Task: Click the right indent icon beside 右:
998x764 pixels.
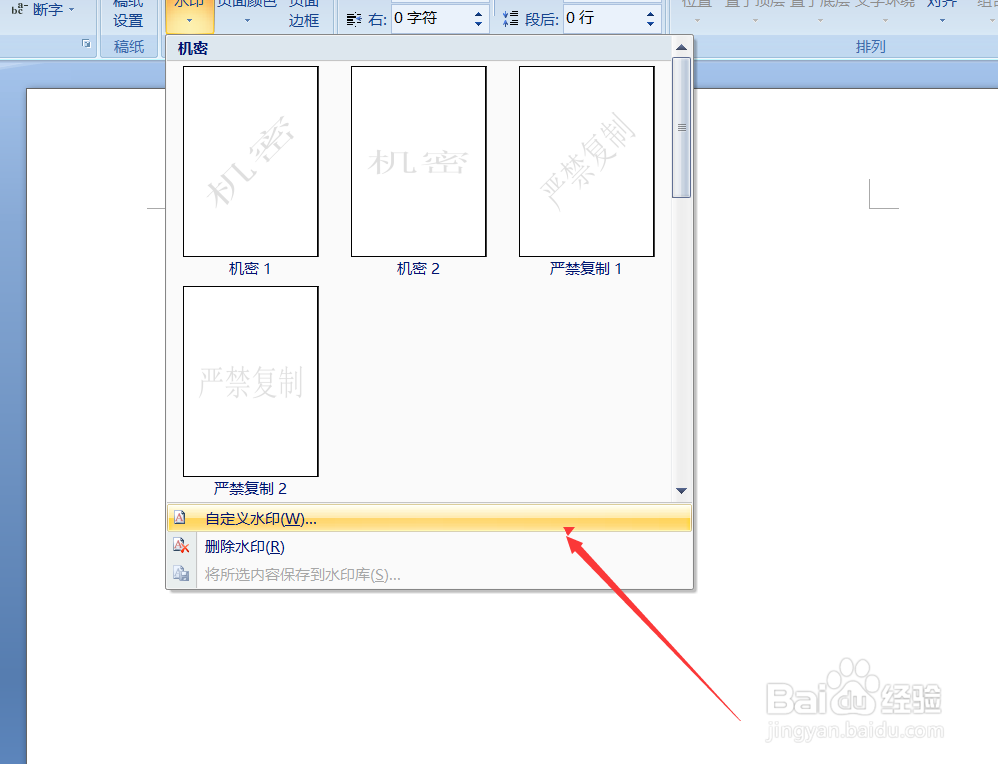Action: (x=354, y=20)
